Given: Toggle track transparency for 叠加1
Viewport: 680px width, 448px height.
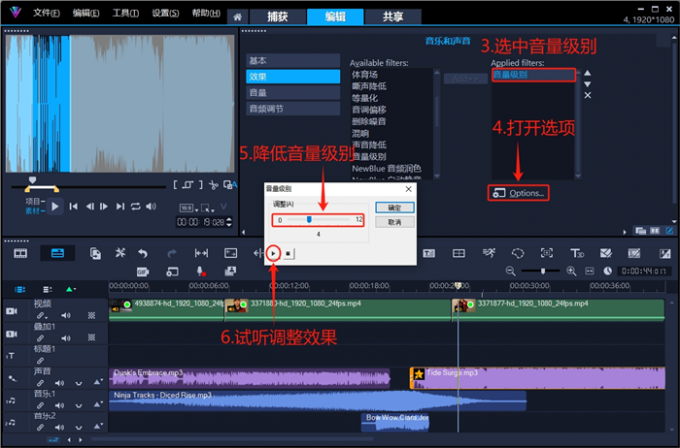Looking at the screenshot, I should (x=92, y=338).
